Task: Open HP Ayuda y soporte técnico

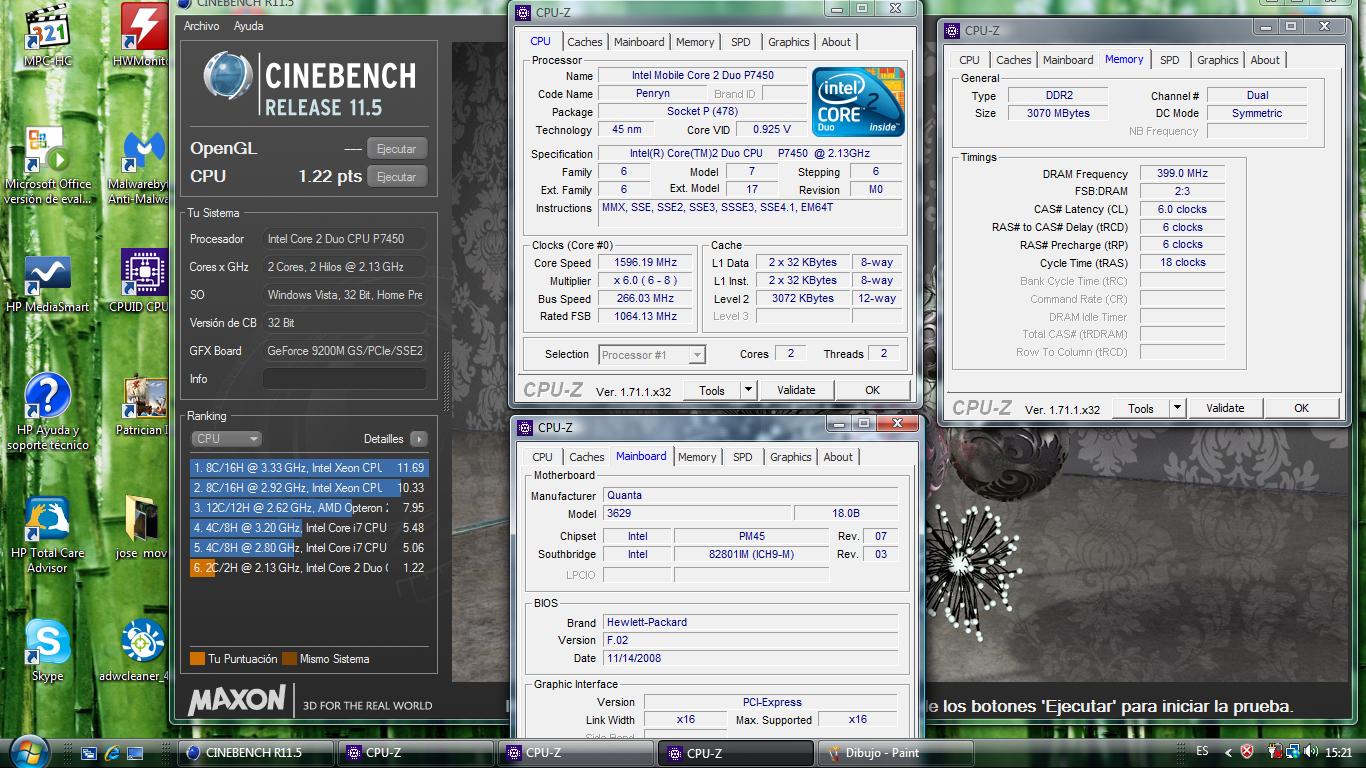Action: pyautogui.click(x=47, y=412)
